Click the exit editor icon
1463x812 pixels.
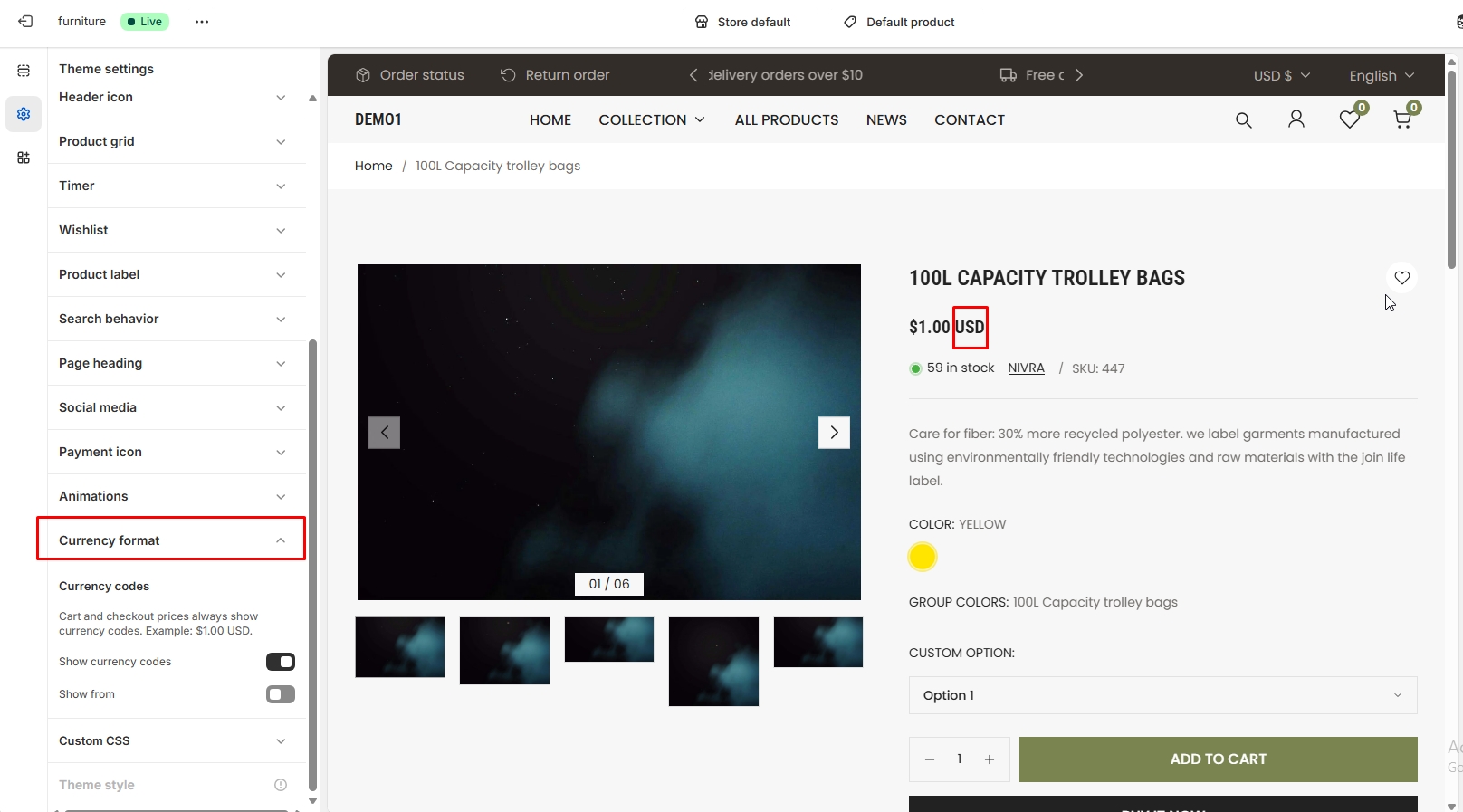(x=25, y=21)
